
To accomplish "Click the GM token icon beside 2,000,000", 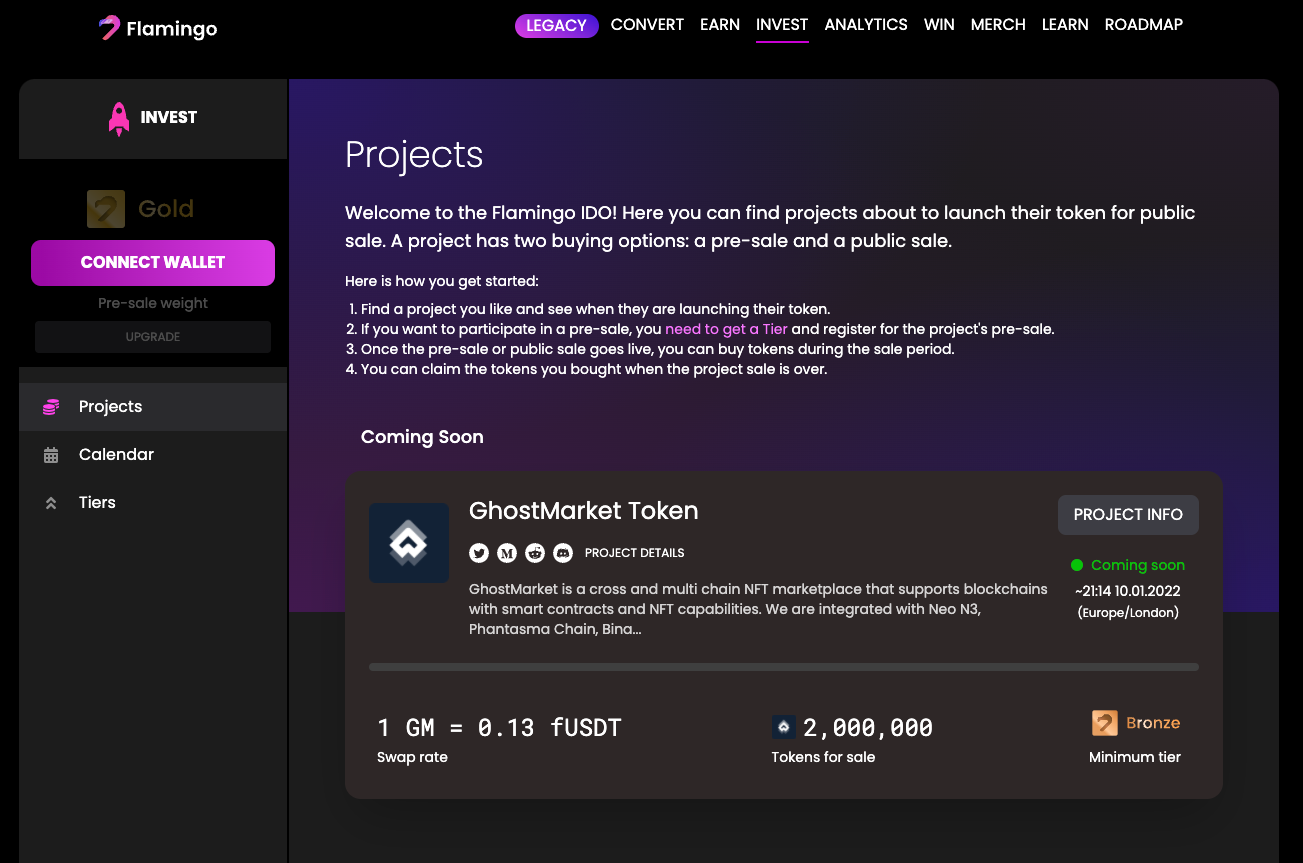I will (784, 727).
